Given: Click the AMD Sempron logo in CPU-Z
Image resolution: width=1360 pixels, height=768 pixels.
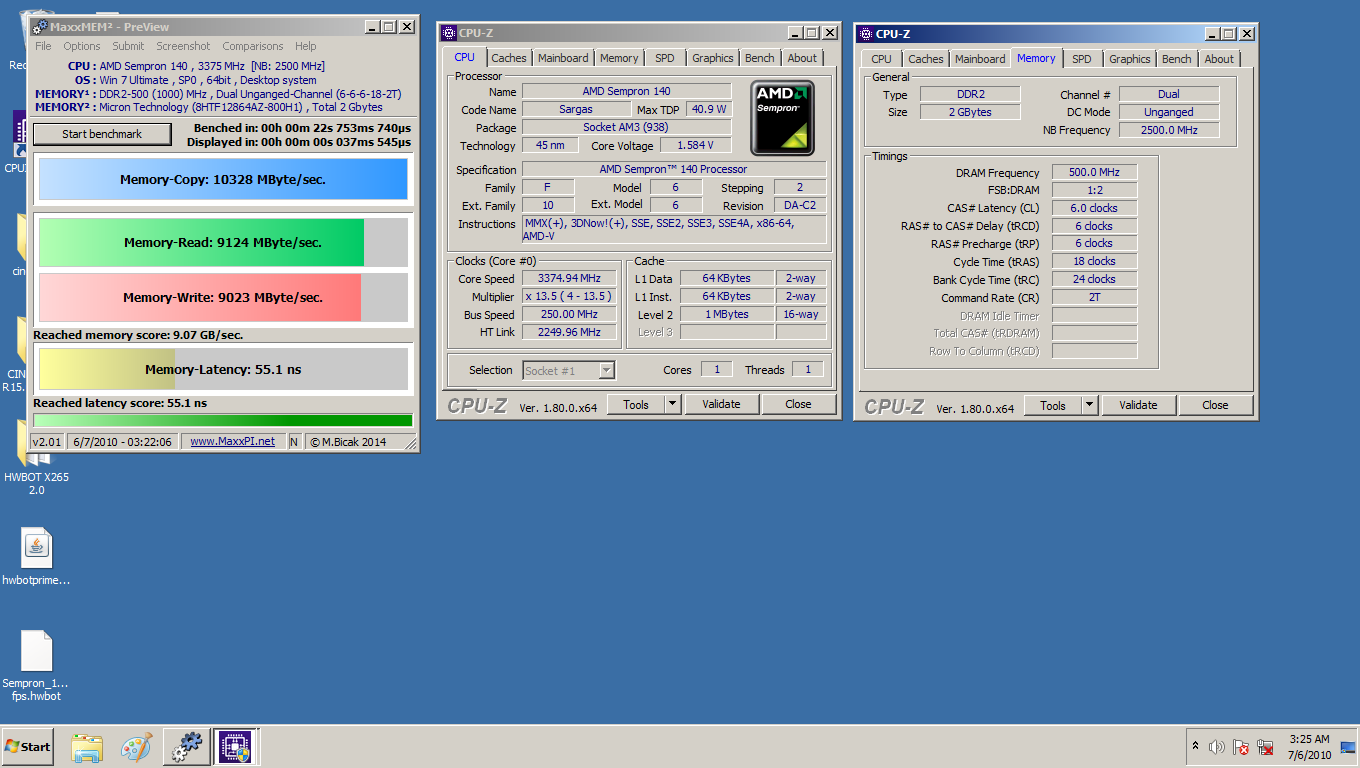Looking at the screenshot, I should pos(782,118).
